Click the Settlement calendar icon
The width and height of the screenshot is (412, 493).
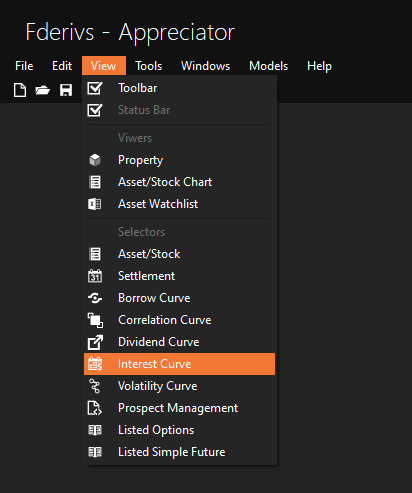pyautogui.click(x=95, y=276)
